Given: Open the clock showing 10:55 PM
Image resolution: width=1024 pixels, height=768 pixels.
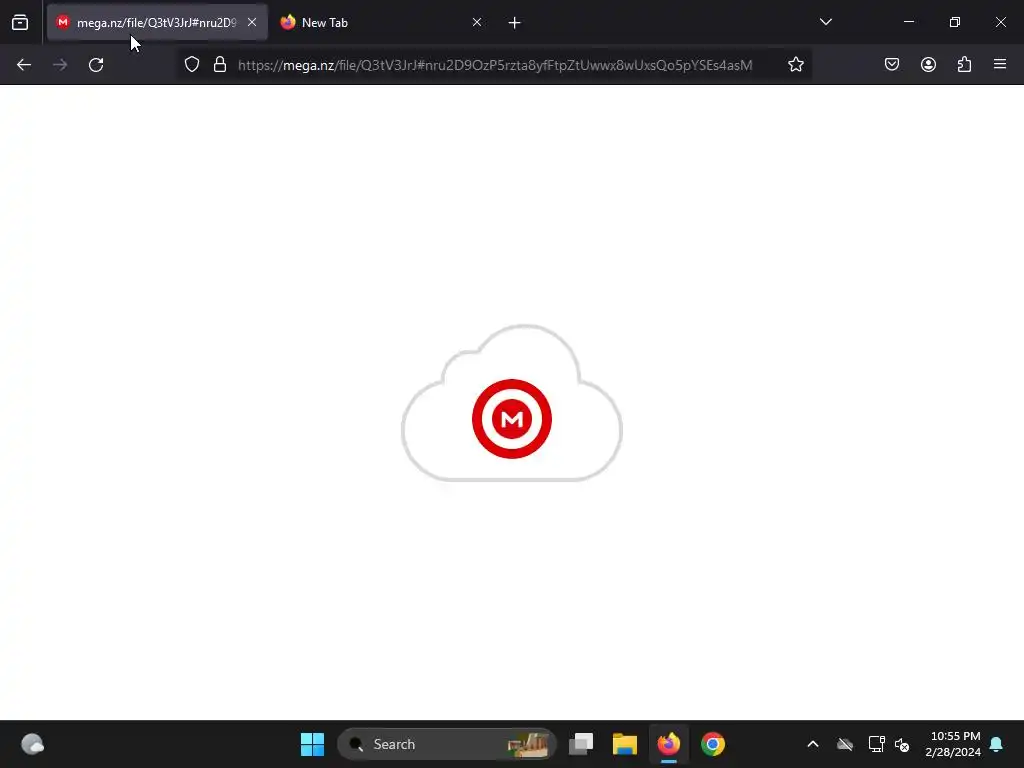Looking at the screenshot, I should coord(953,744).
